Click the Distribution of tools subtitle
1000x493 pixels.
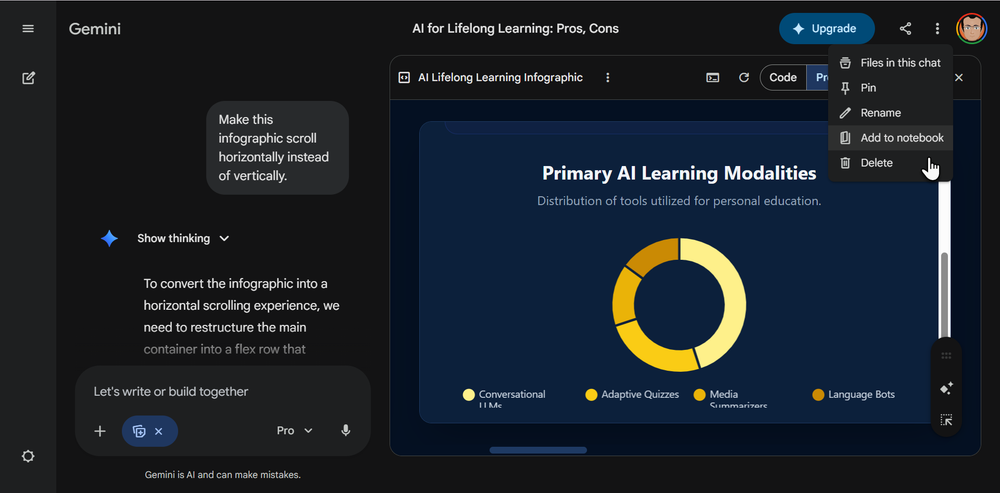pyautogui.click(x=679, y=201)
